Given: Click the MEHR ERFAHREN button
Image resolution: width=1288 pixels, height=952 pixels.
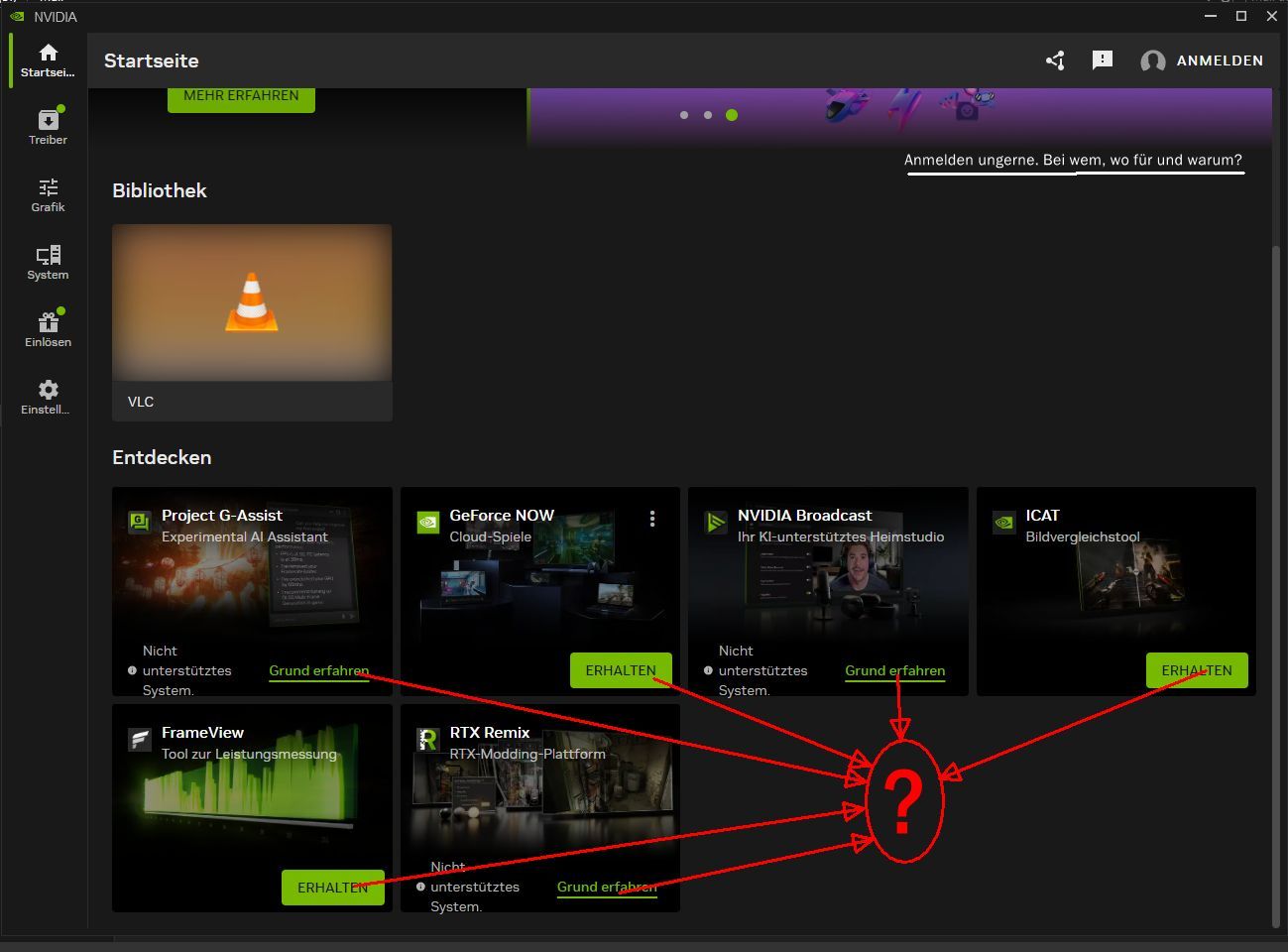Looking at the screenshot, I should [x=241, y=97].
